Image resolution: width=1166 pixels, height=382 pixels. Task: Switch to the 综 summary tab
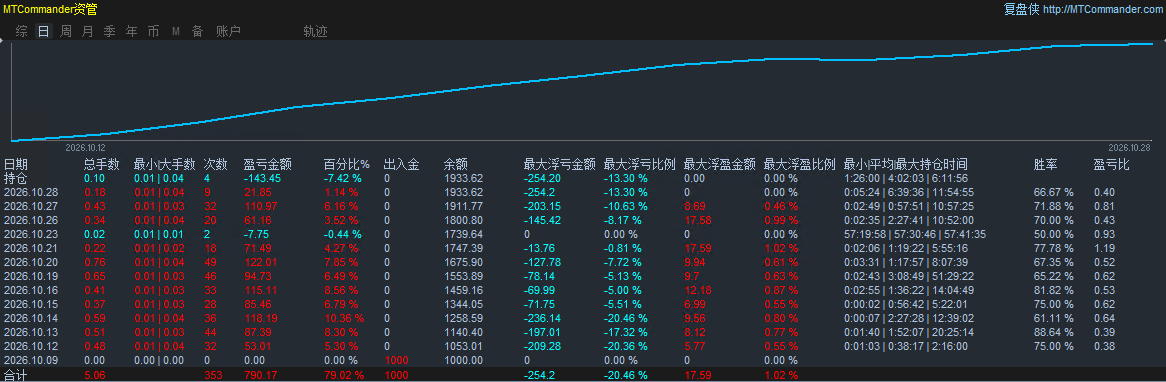[x=22, y=31]
